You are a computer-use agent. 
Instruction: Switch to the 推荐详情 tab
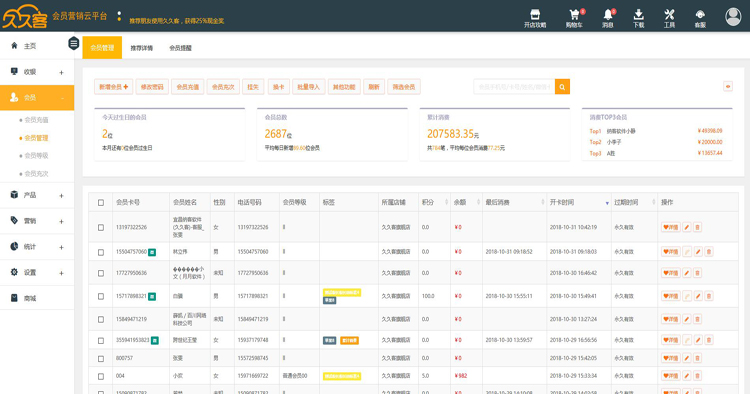[x=142, y=48]
